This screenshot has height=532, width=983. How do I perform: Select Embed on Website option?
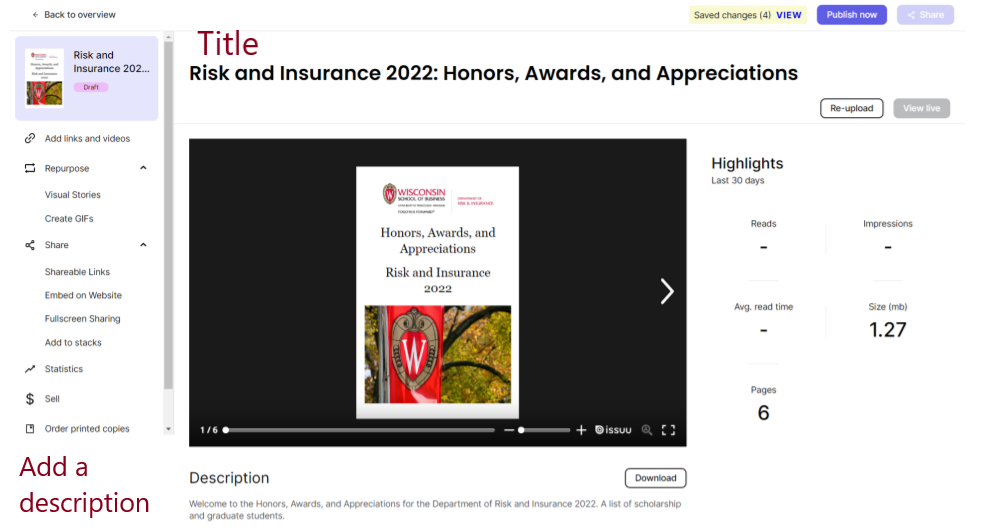click(83, 295)
